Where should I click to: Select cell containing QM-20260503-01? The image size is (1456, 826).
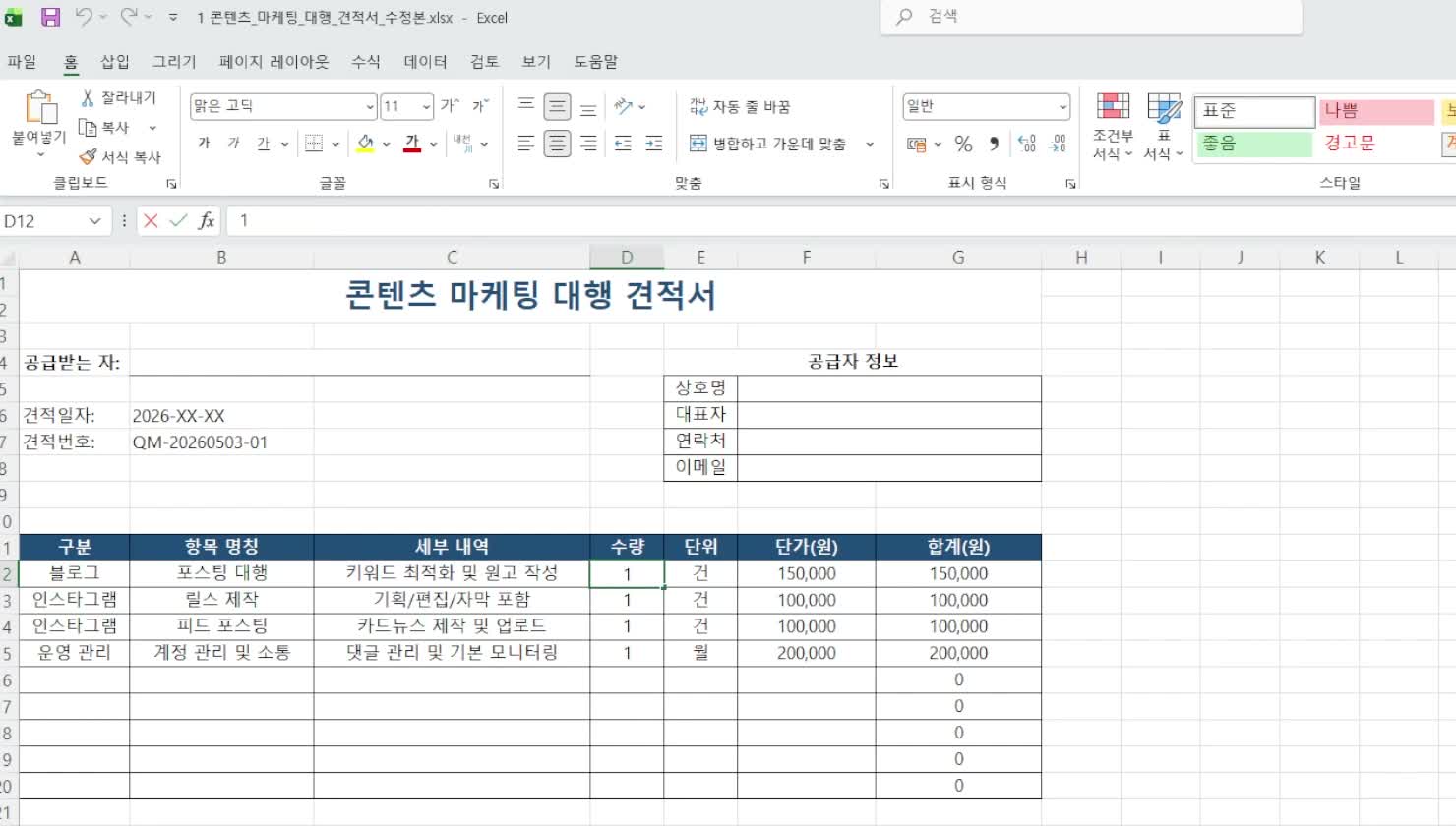point(221,442)
